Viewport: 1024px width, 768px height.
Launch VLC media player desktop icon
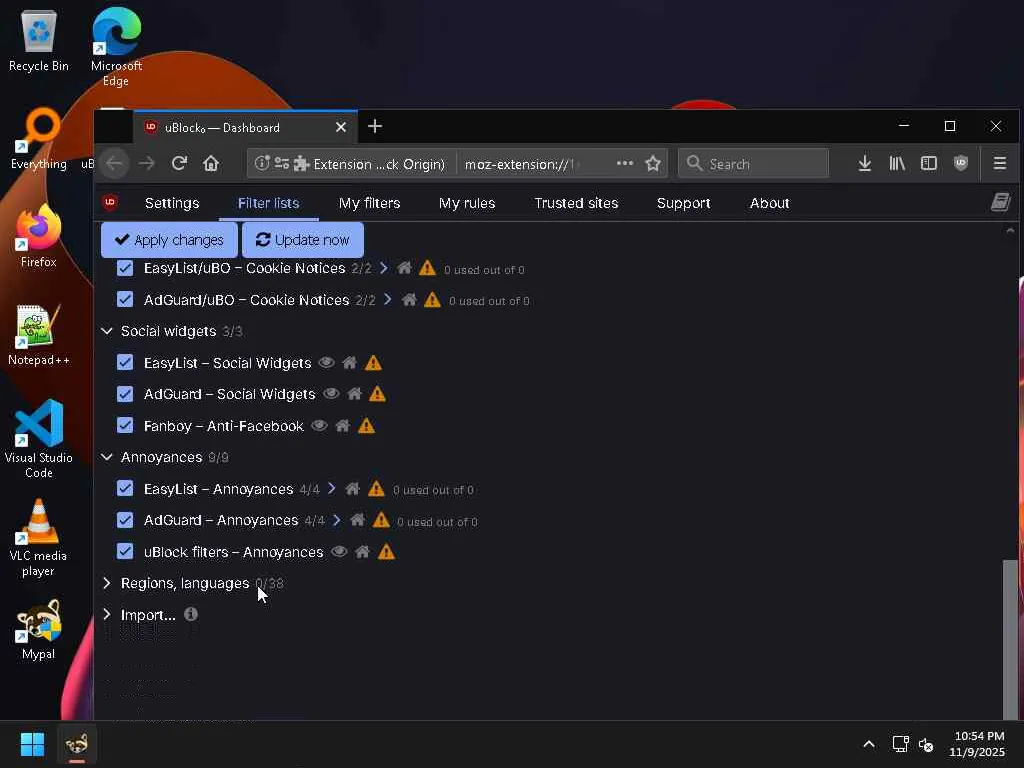(39, 537)
